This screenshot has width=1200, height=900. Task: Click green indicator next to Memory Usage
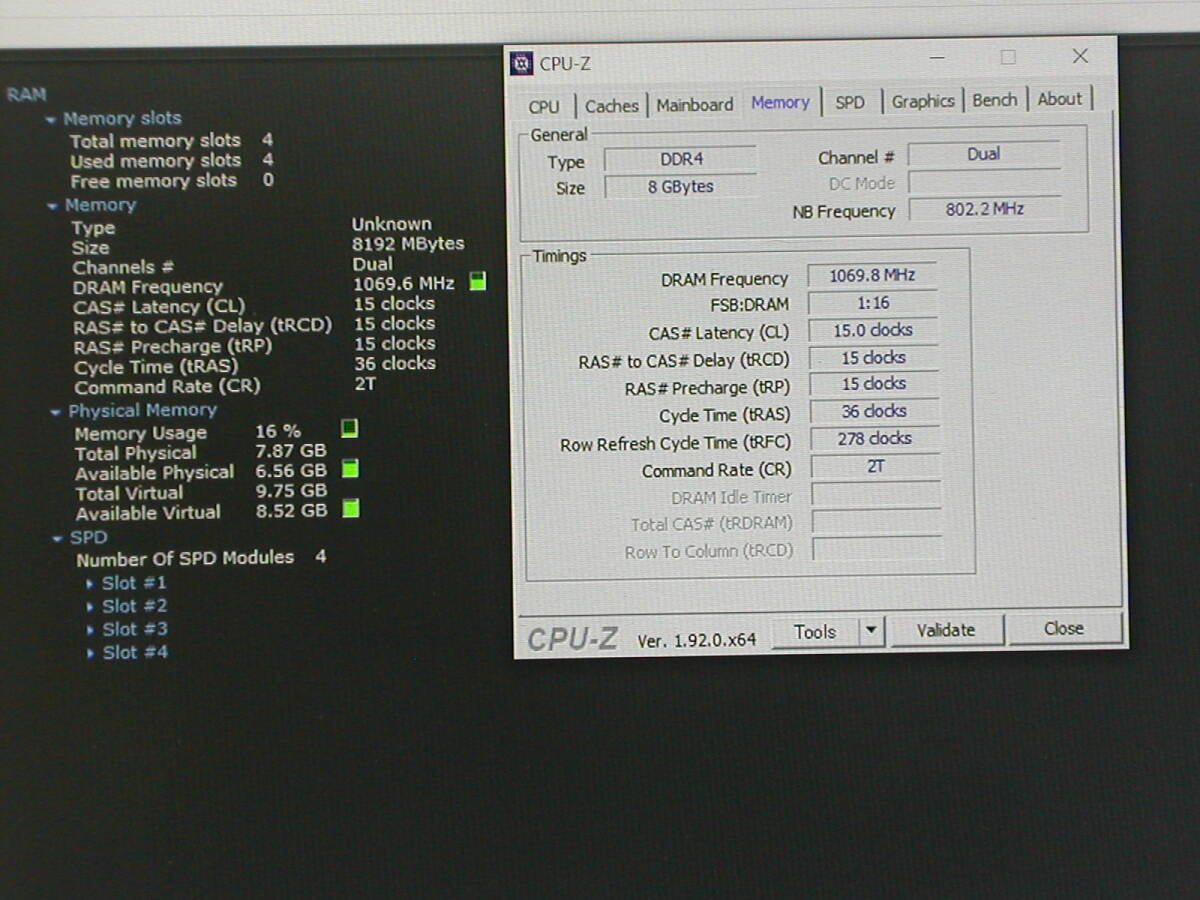(x=349, y=429)
